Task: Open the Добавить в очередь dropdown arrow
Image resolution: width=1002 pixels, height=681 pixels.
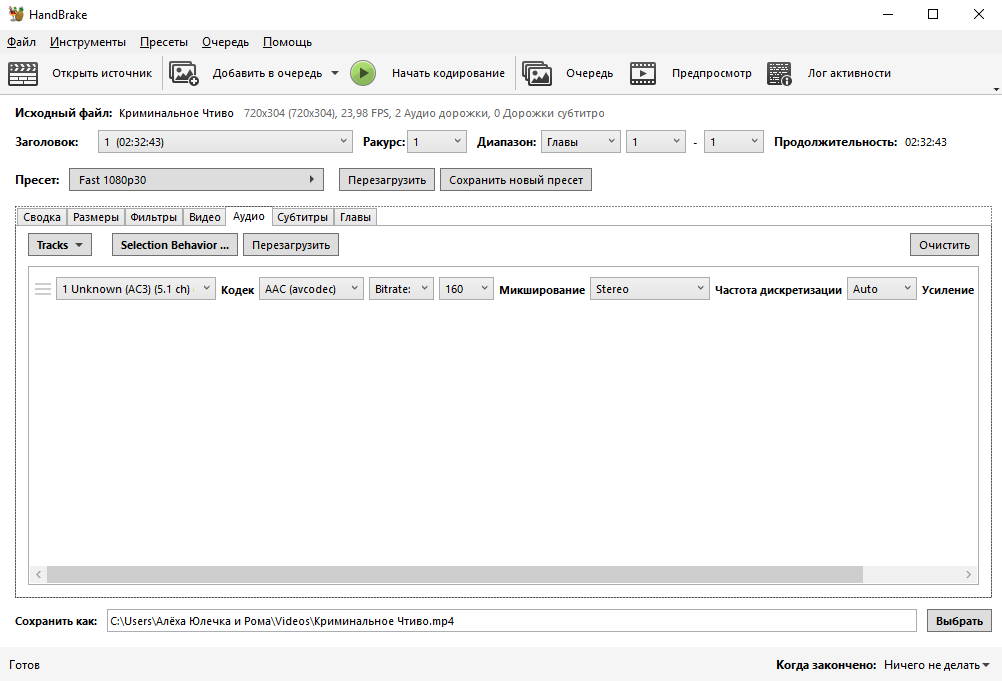Action: coord(335,73)
